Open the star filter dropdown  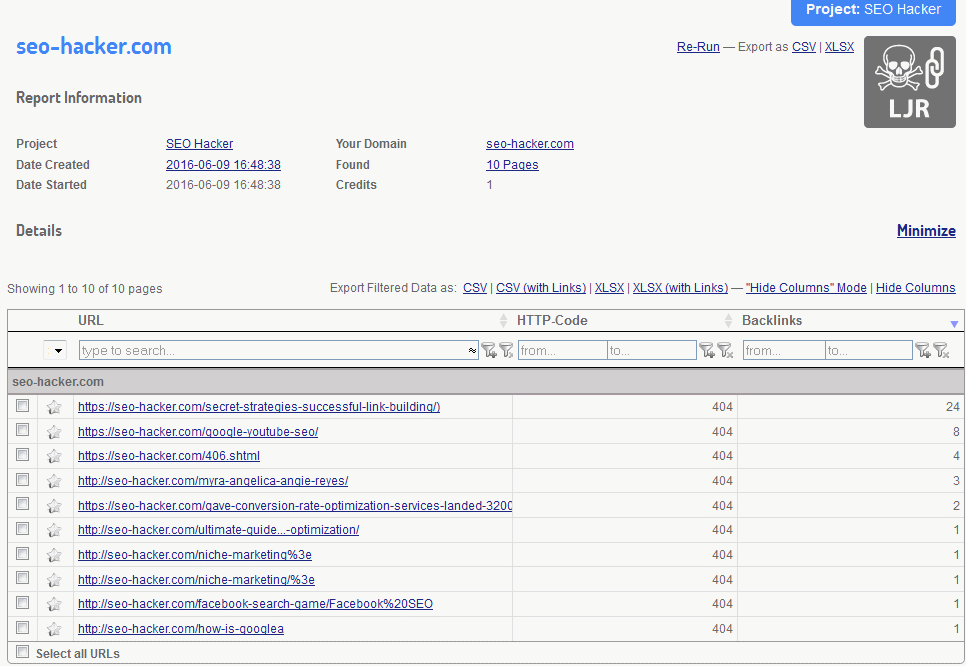55,350
